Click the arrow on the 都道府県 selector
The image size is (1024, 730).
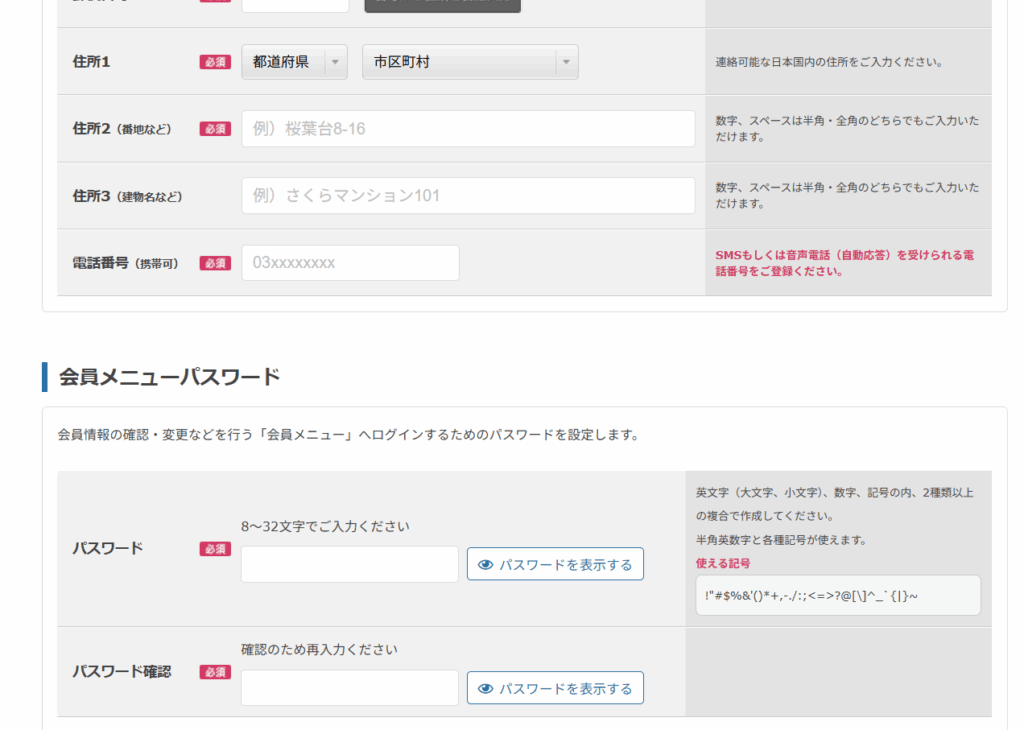[x=336, y=62]
